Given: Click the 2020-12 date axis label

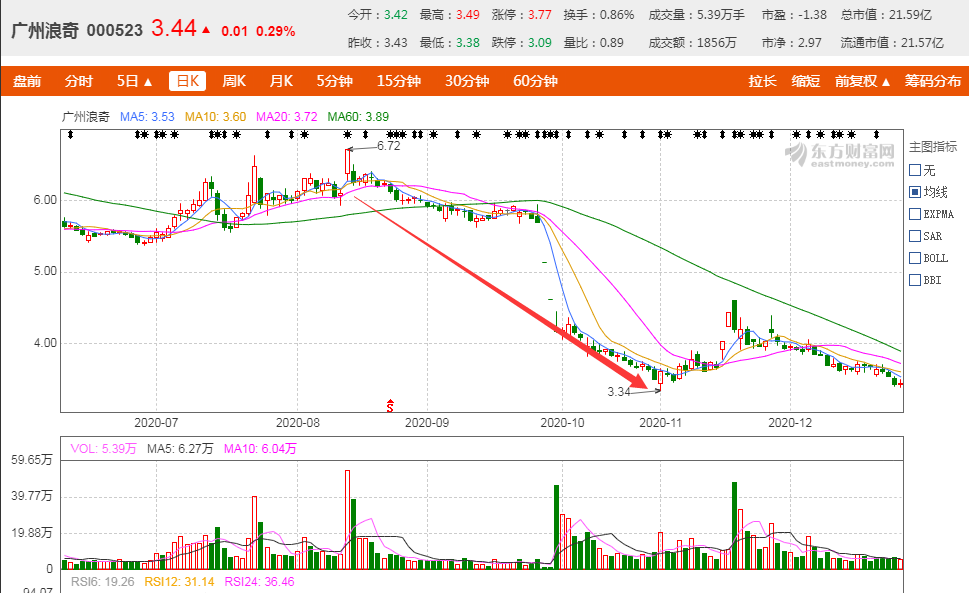Looking at the screenshot, I should (790, 423).
